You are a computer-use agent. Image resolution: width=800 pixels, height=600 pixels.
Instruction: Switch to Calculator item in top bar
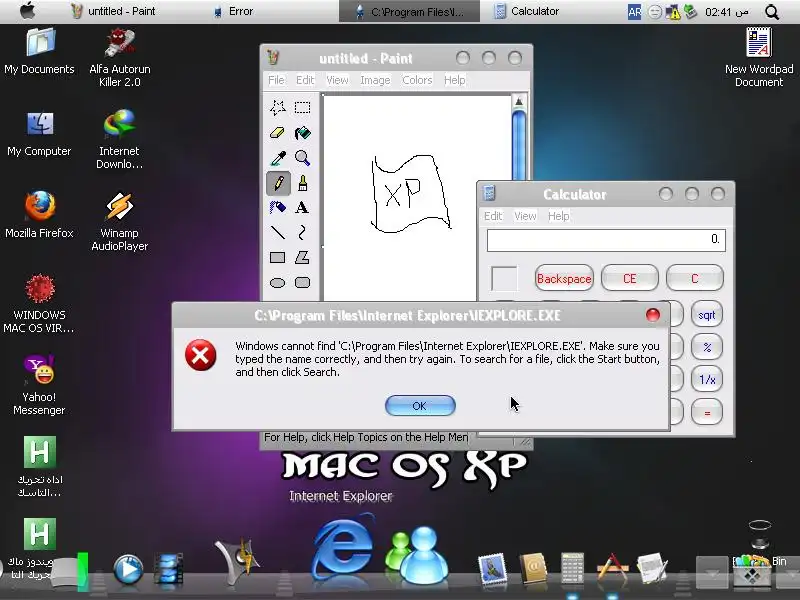[527, 11]
